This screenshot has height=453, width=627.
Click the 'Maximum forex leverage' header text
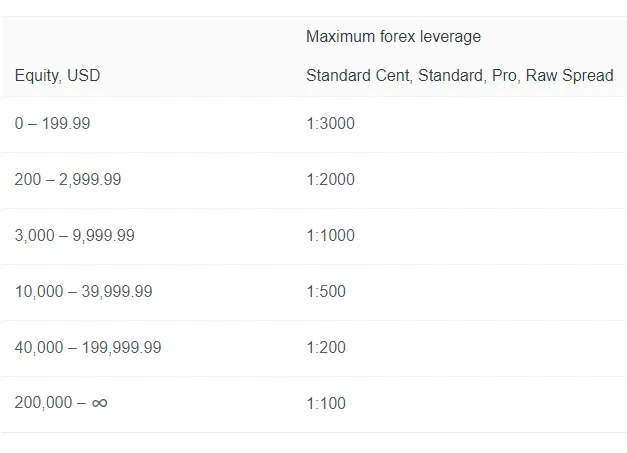pos(393,37)
